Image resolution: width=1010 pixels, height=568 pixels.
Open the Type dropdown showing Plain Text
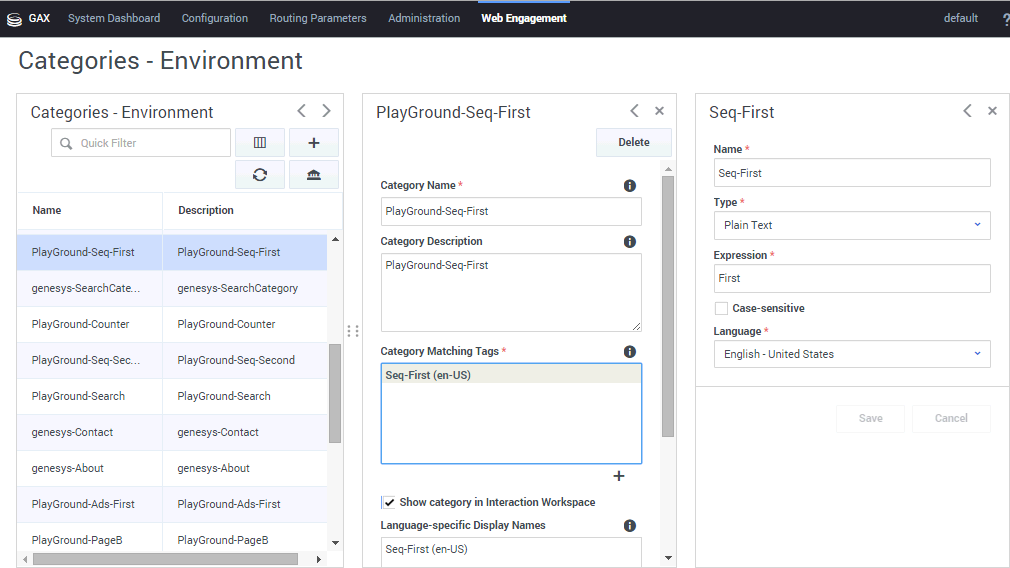[x=852, y=225]
